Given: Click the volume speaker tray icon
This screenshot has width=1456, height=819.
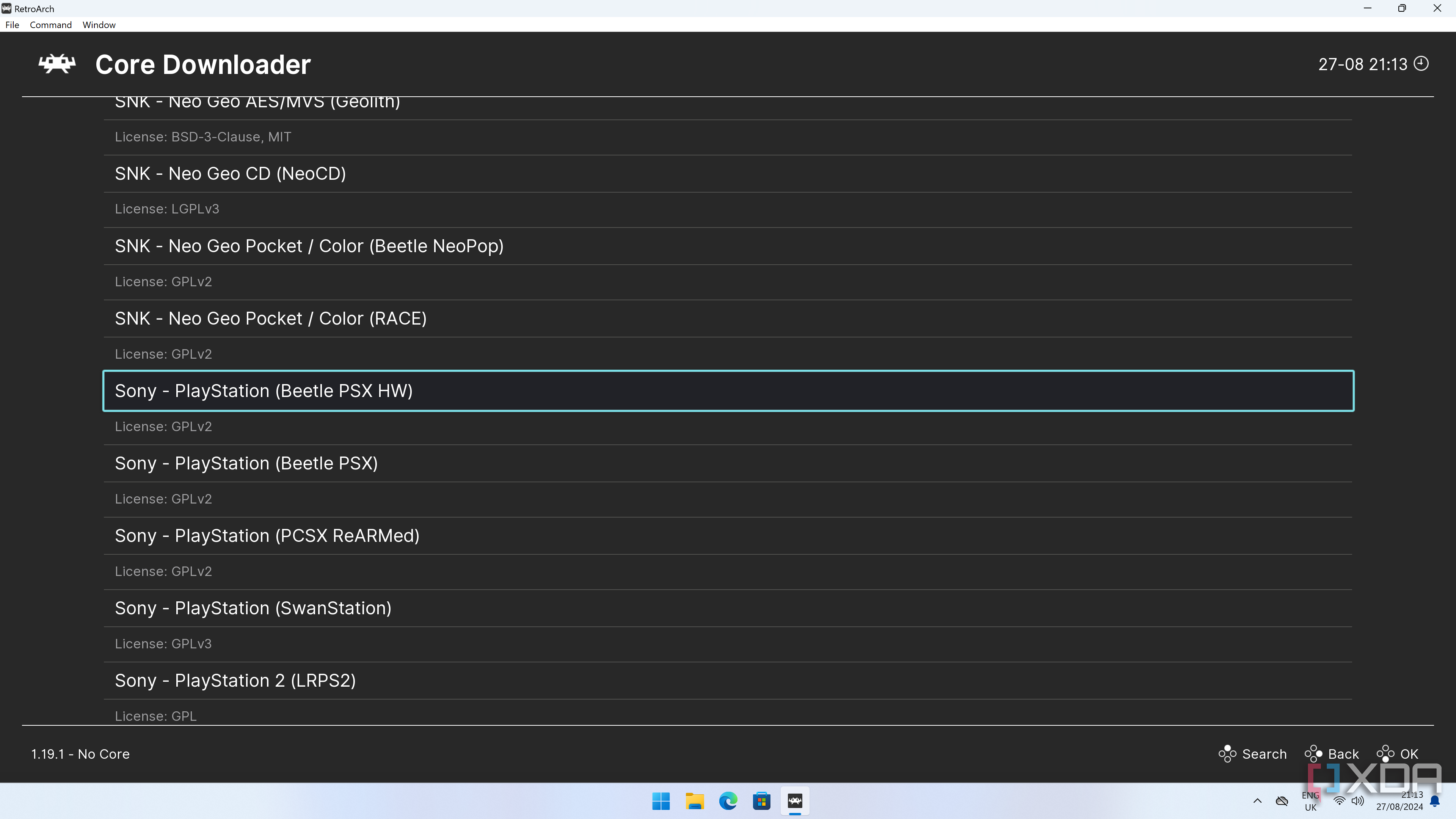Looking at the screenshot, I should [1358, 801].
